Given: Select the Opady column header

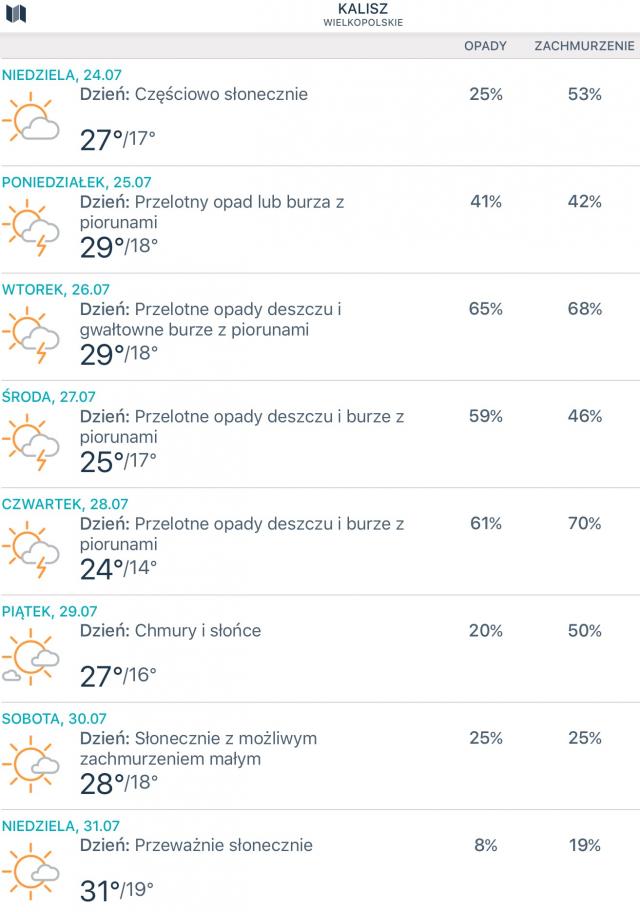Looking at the screenshot, I should pyautogui.click(x=485, y=46).
